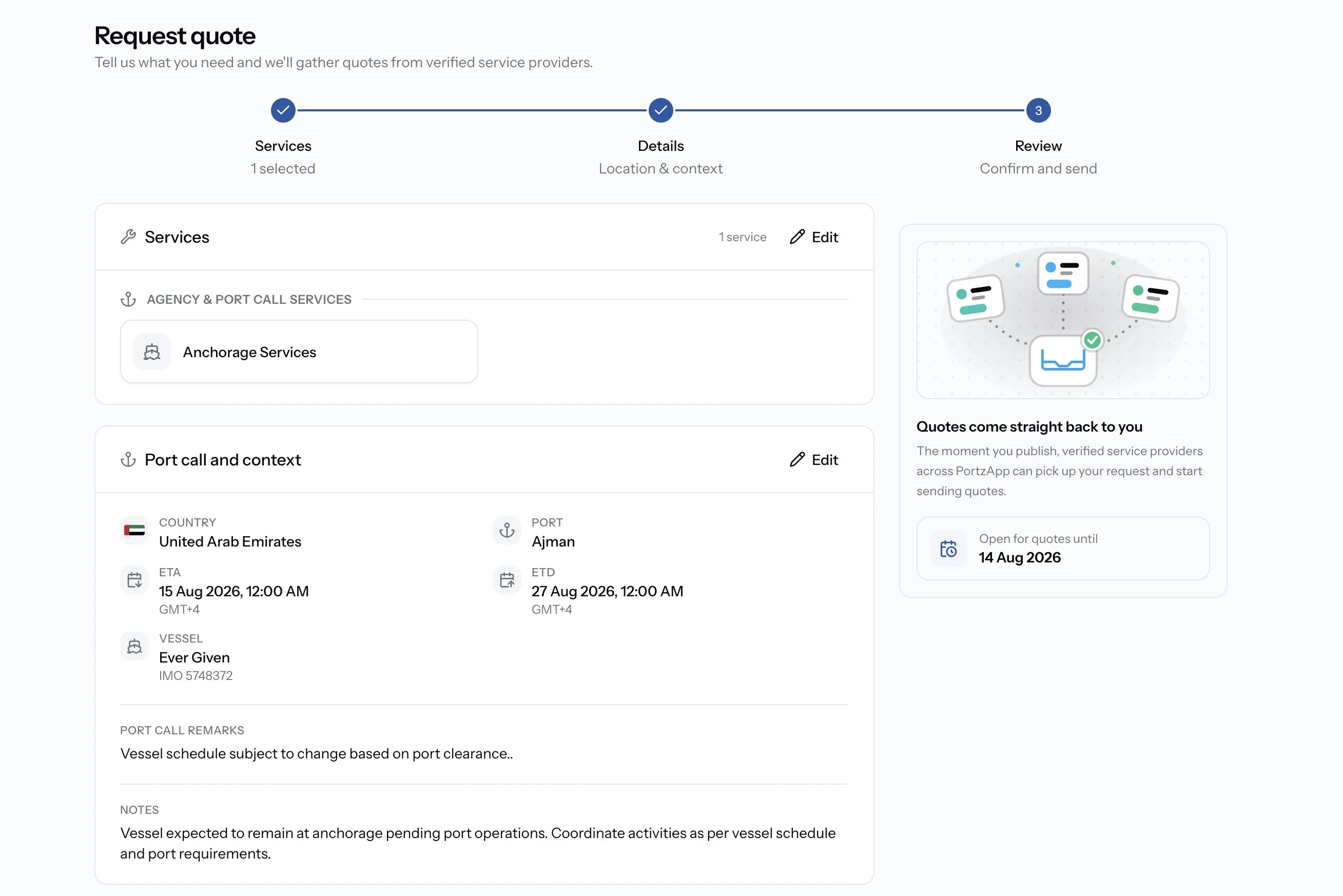Viewport: 1343px width, 896px height.
Task: Click the GMT+4 label under ETA
Action: pos(179,609)
